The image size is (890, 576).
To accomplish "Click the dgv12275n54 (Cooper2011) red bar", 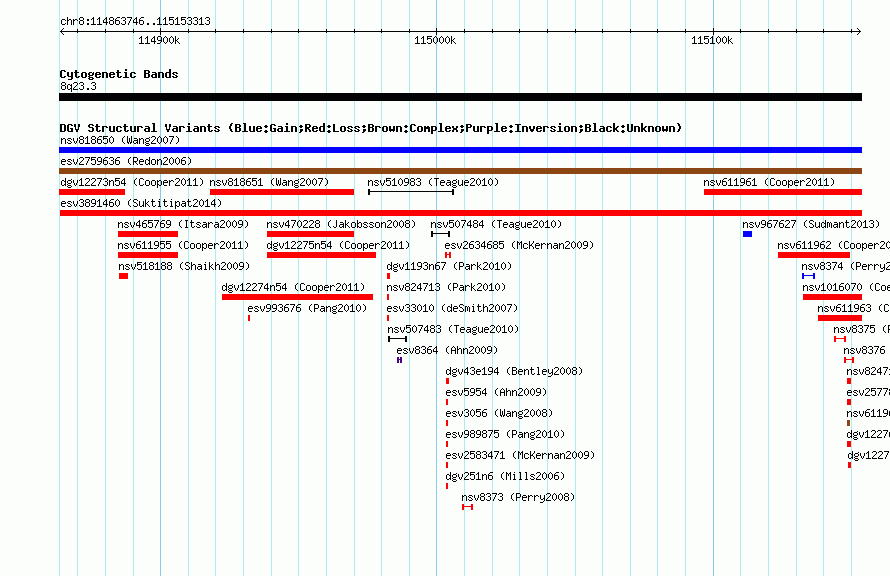I will pos(321,255).
